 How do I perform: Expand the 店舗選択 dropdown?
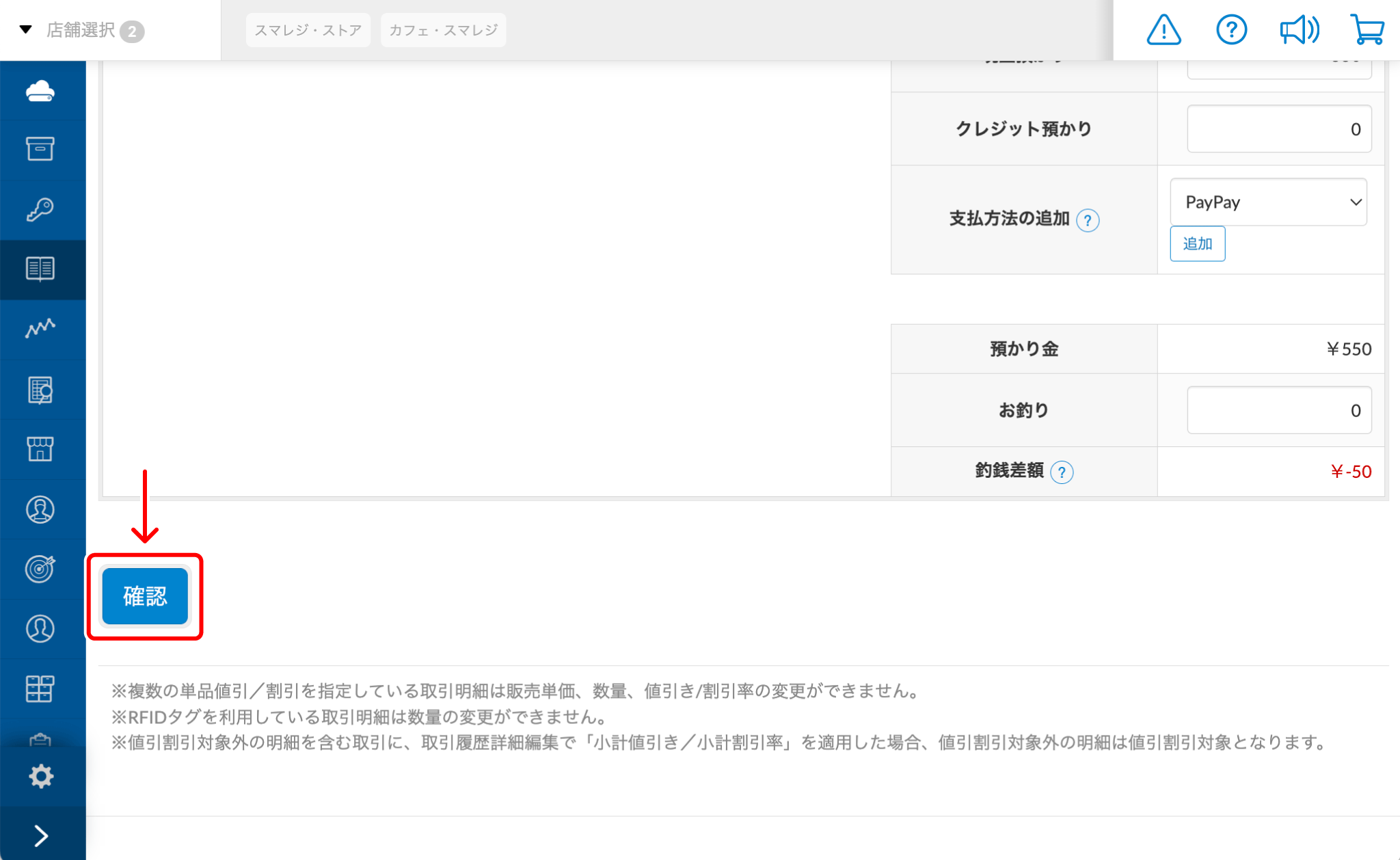[x=81, y=30]
